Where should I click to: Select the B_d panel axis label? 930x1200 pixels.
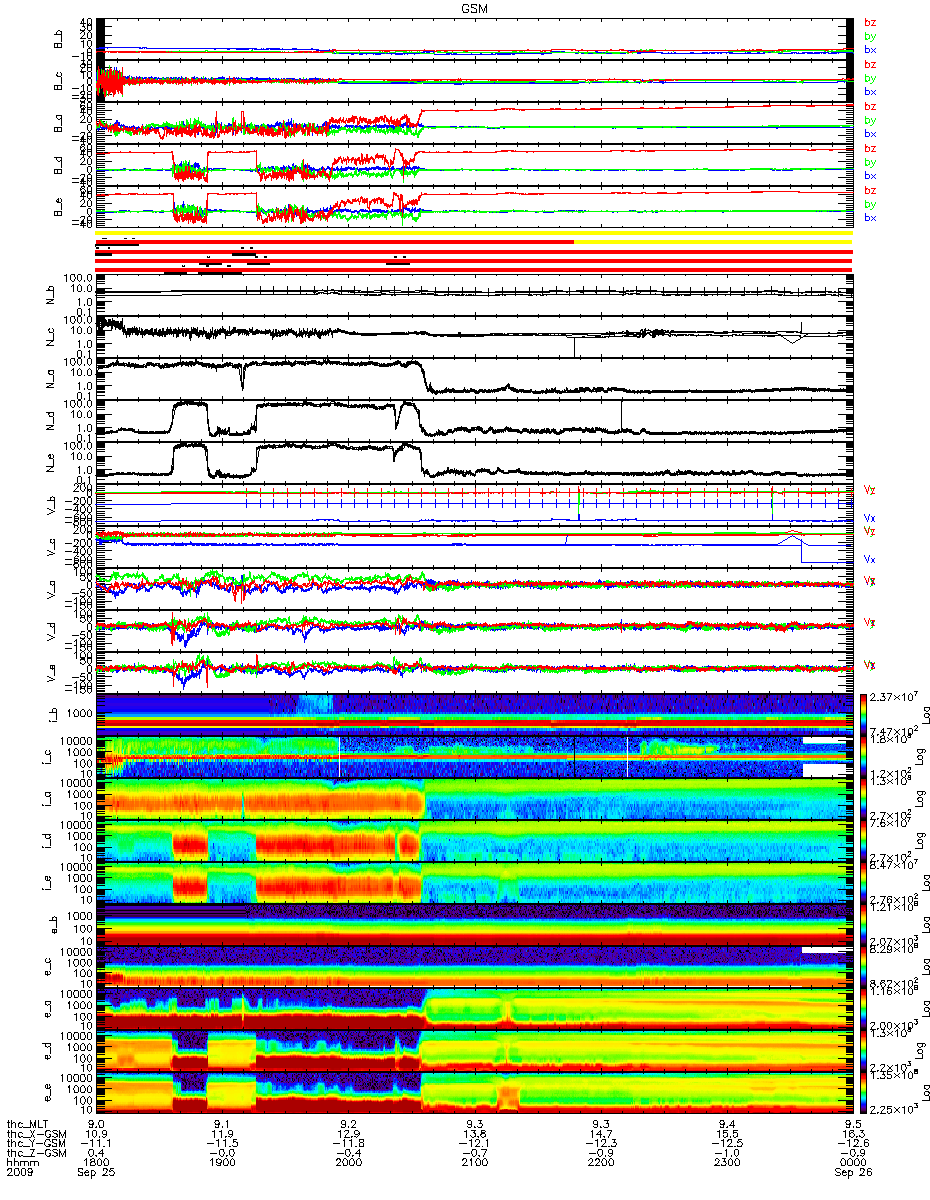(x=58, y=163)
